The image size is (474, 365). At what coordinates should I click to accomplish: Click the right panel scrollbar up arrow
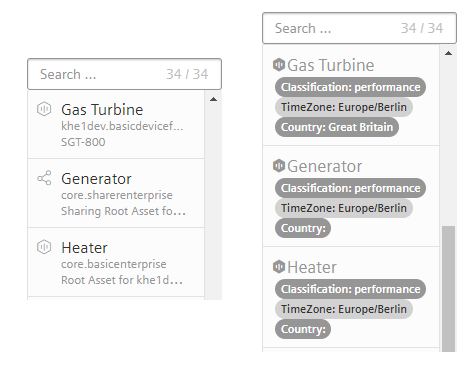pos(448,53)
